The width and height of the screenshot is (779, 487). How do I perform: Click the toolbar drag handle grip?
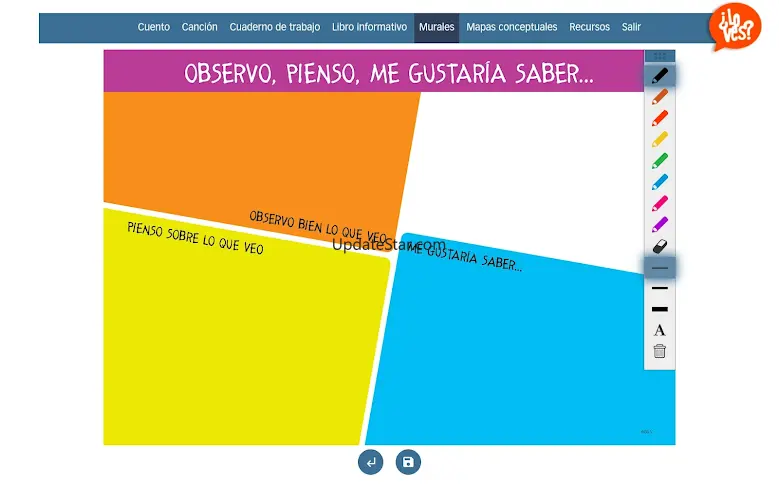659,56
